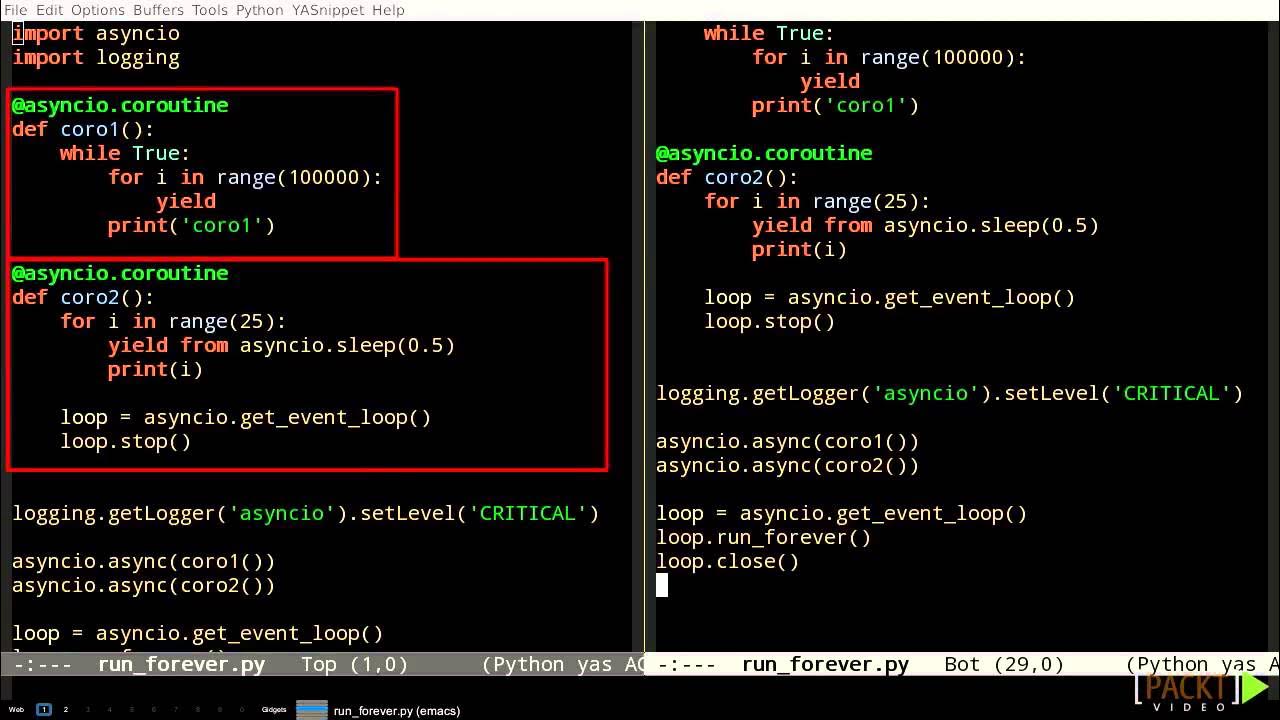Click 'asyncio.async(coro2())' in left pane
Viewport: 1280px width, 720px height.
143,585
